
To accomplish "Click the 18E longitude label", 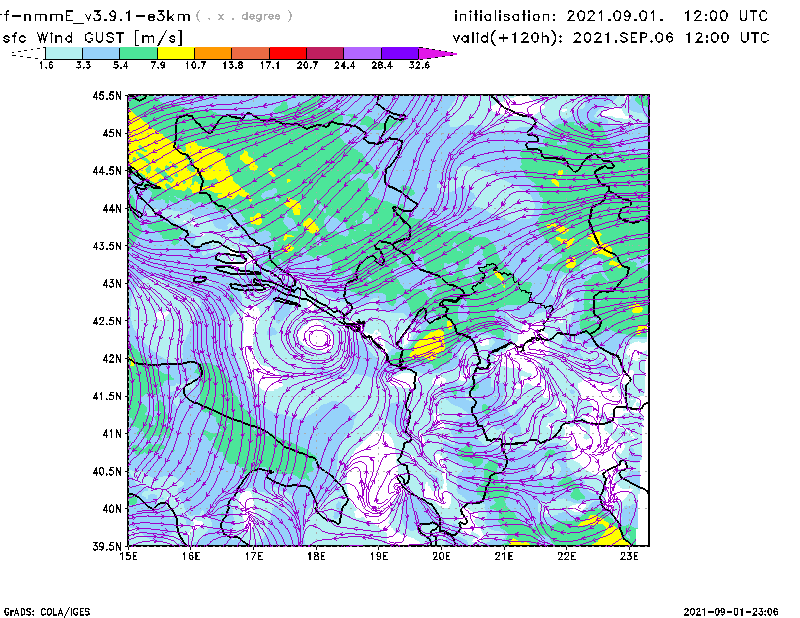I will tap(316, 556).
